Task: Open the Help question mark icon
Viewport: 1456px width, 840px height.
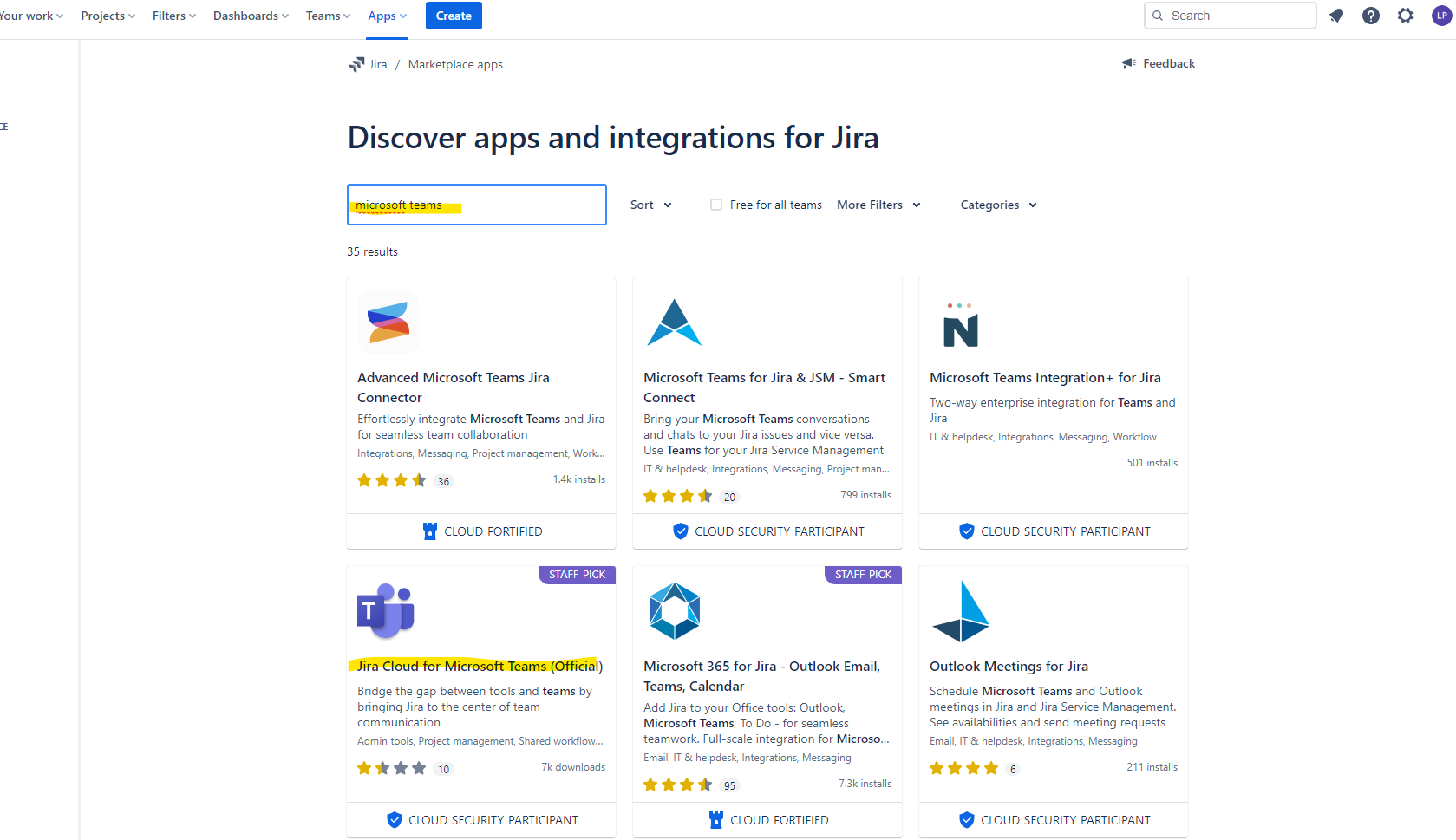Action: click(1371, 15)
